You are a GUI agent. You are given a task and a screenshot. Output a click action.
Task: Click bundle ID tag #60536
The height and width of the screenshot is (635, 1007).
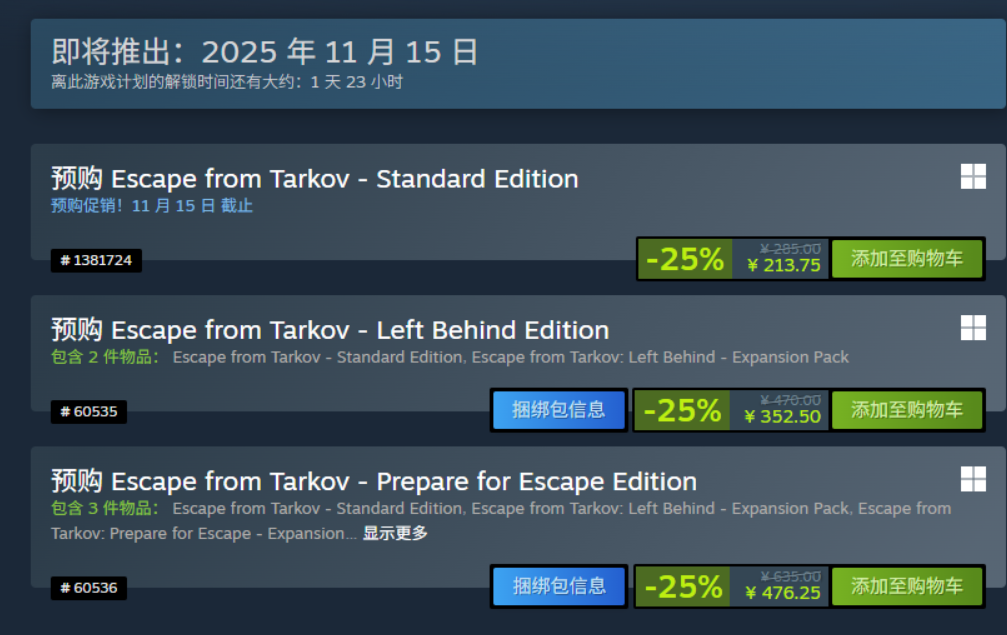[89, 588]
